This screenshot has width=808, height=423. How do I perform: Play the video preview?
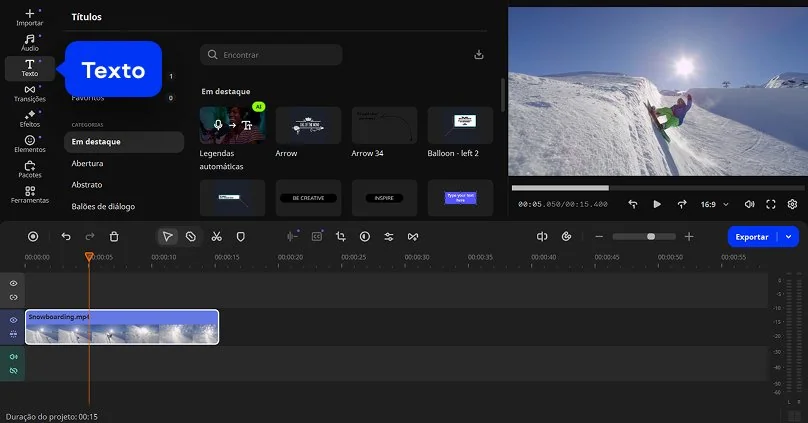point(657,204)
